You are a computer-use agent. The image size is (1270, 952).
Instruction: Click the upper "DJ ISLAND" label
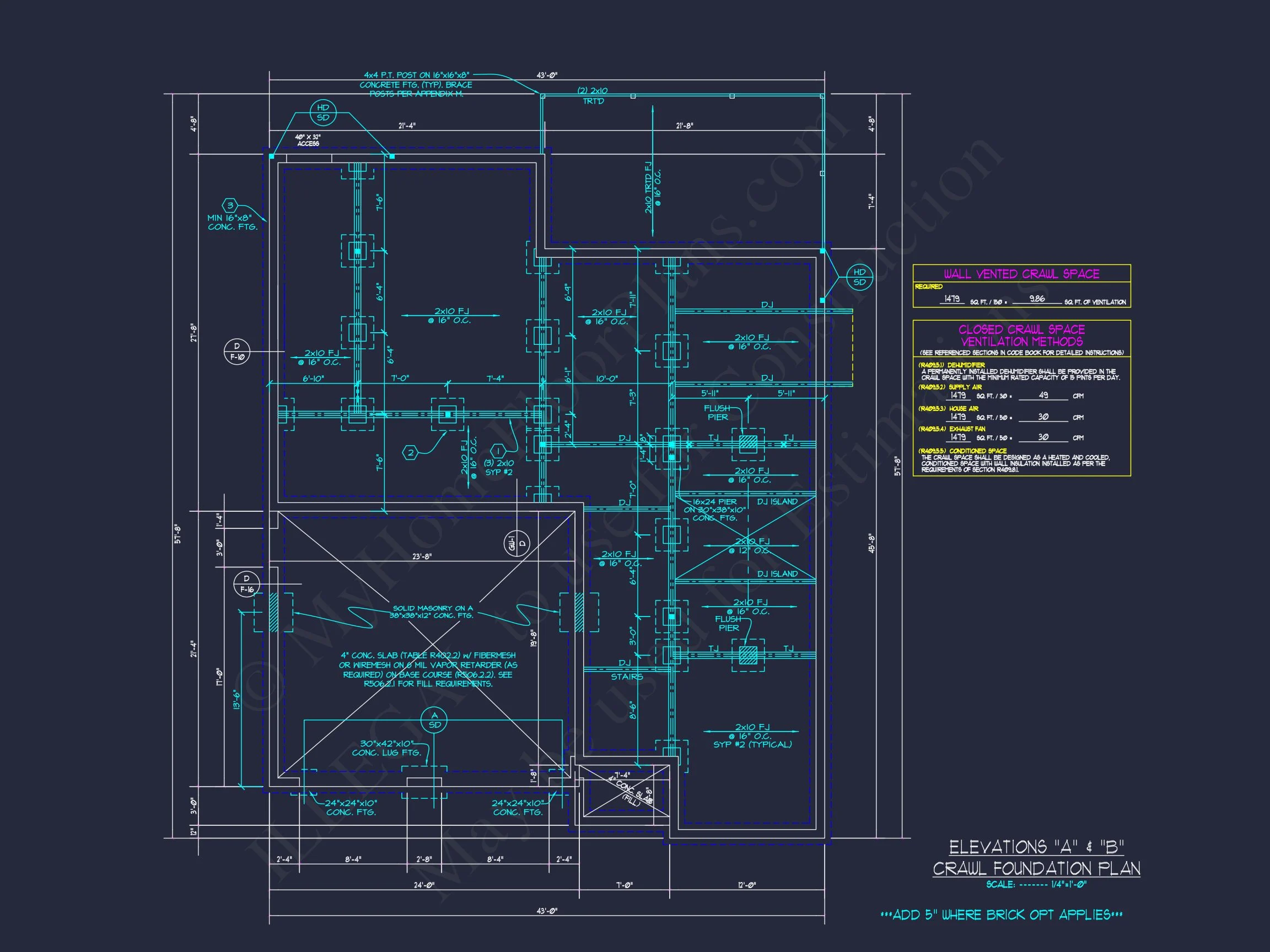tap(777, 501)
